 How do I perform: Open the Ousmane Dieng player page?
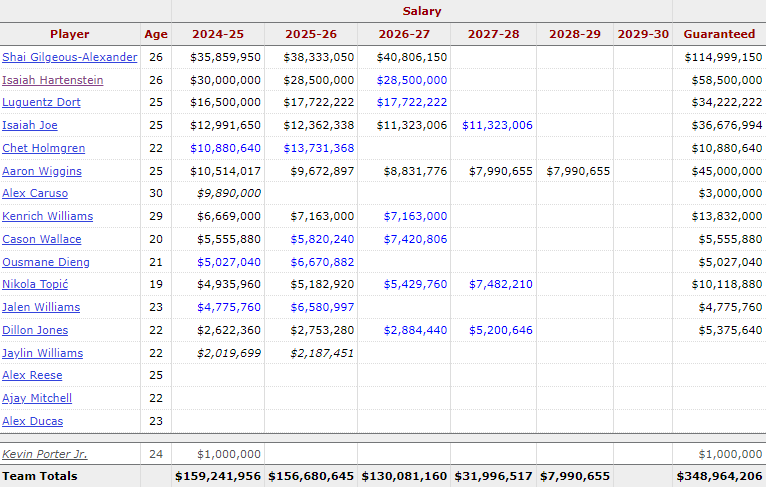coord(45,262)
